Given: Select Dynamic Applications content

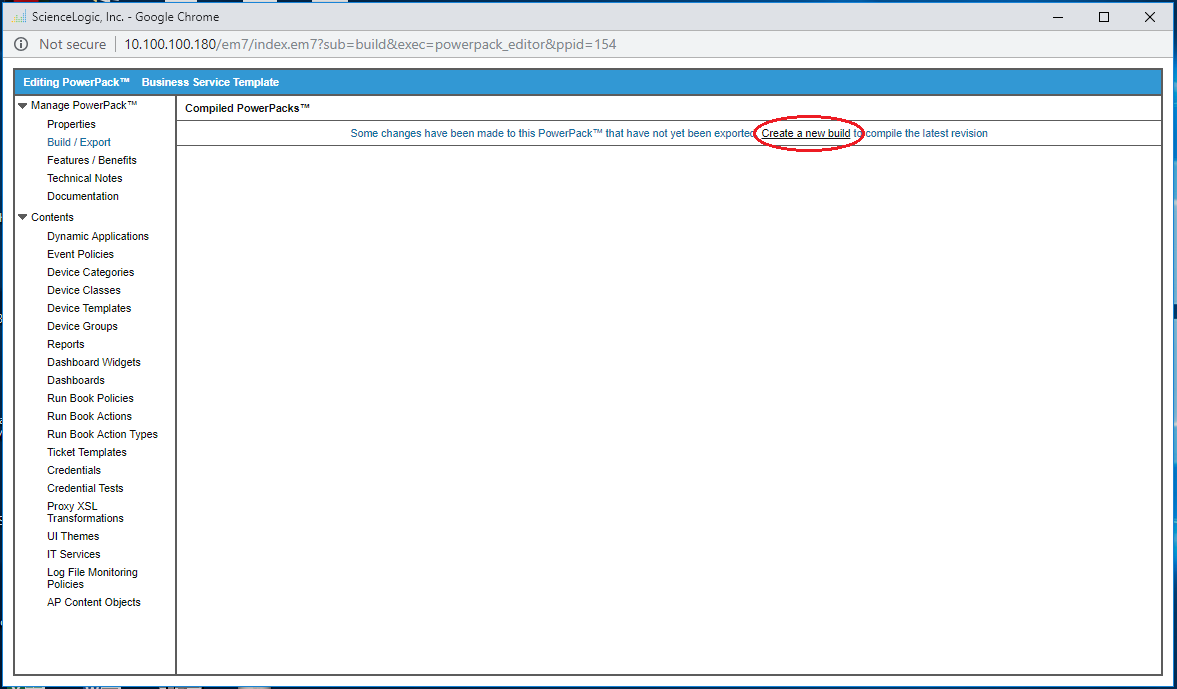Looking at the screenshot, I should coord(98,237).
